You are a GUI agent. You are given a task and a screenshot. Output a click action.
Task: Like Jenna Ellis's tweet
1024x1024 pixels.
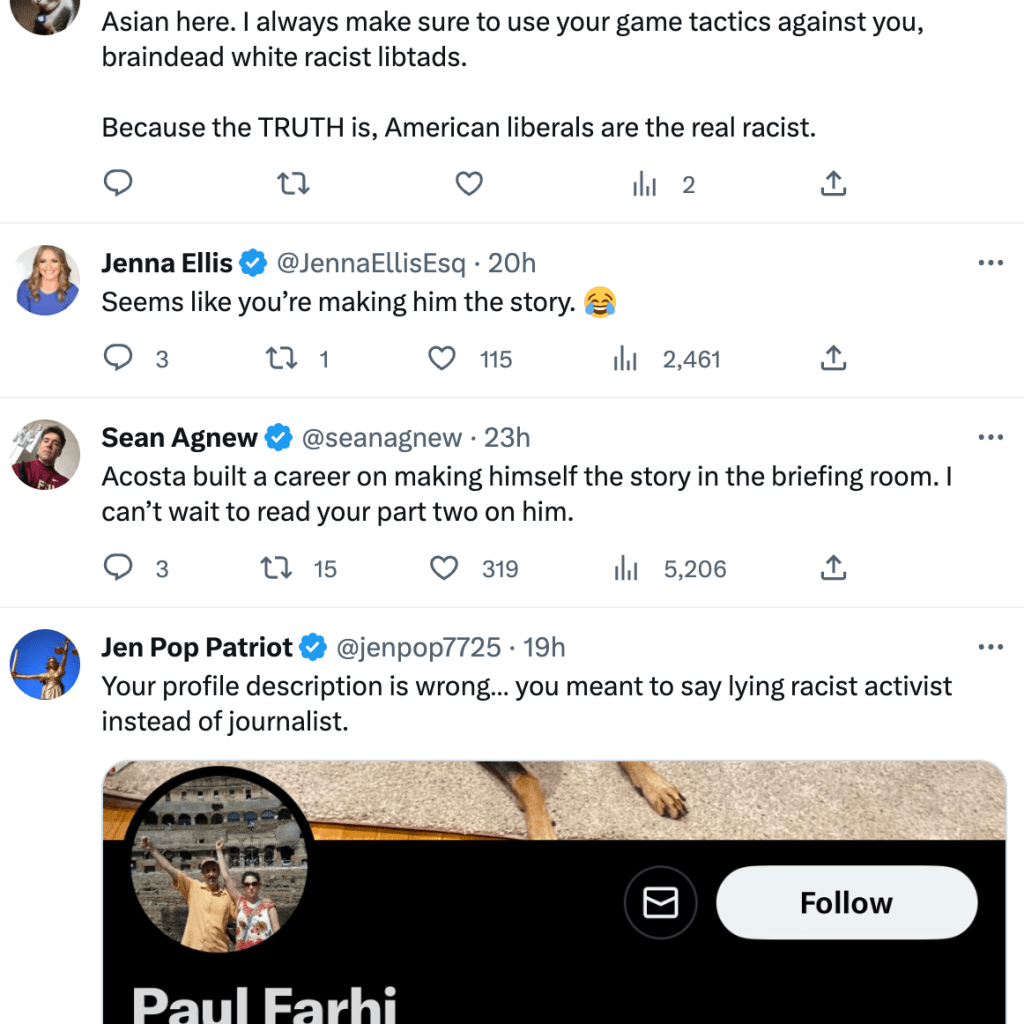pyautogui.click(x=442, y=359)
